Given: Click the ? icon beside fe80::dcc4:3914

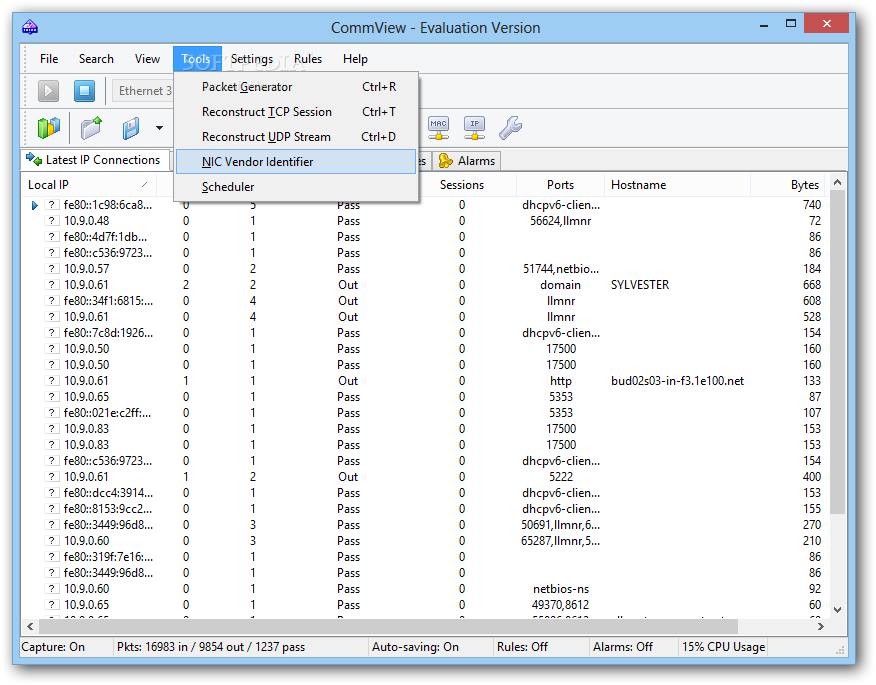Looking at the screenshot, I should click(51, 493).
